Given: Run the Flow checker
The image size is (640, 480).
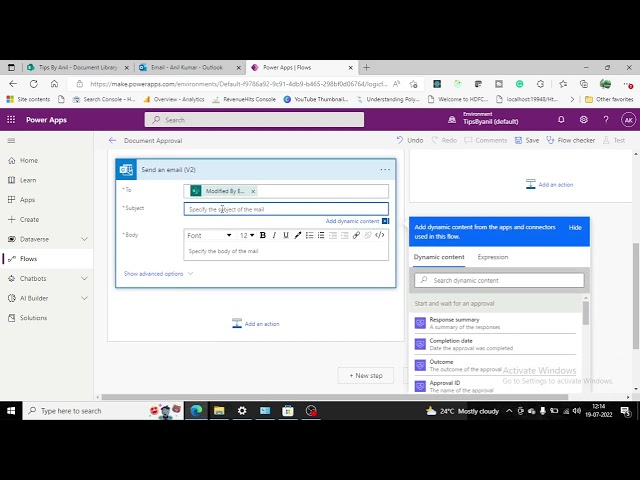Looking at the screenshot, I should click(x=571, y=140).
